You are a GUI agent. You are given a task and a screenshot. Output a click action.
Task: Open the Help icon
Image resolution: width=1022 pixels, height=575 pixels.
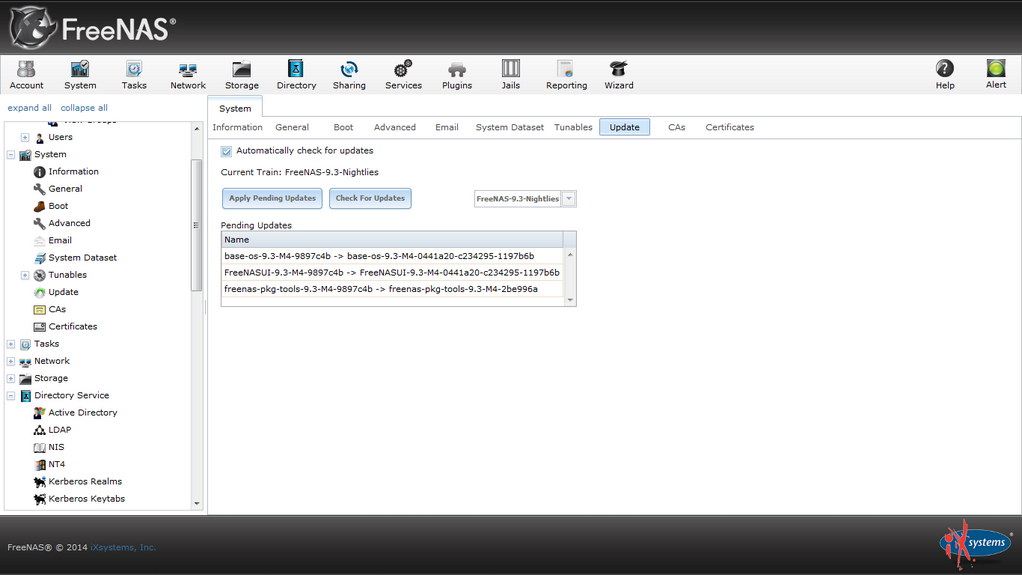944,74
